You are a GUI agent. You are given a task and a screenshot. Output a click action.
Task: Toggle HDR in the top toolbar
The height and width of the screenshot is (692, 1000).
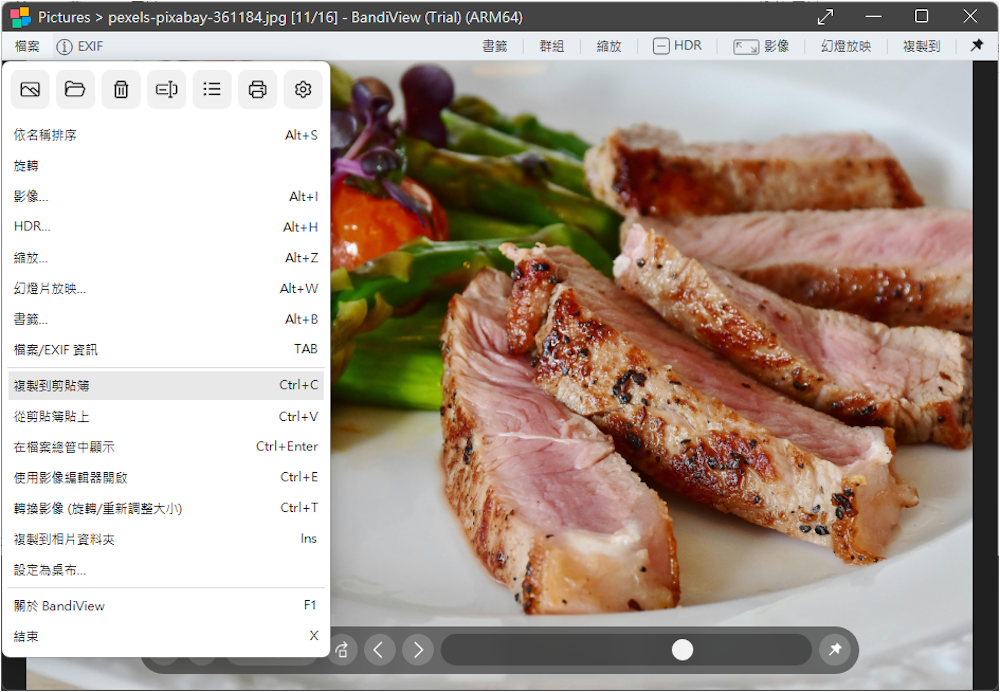[x=678, y=46]
